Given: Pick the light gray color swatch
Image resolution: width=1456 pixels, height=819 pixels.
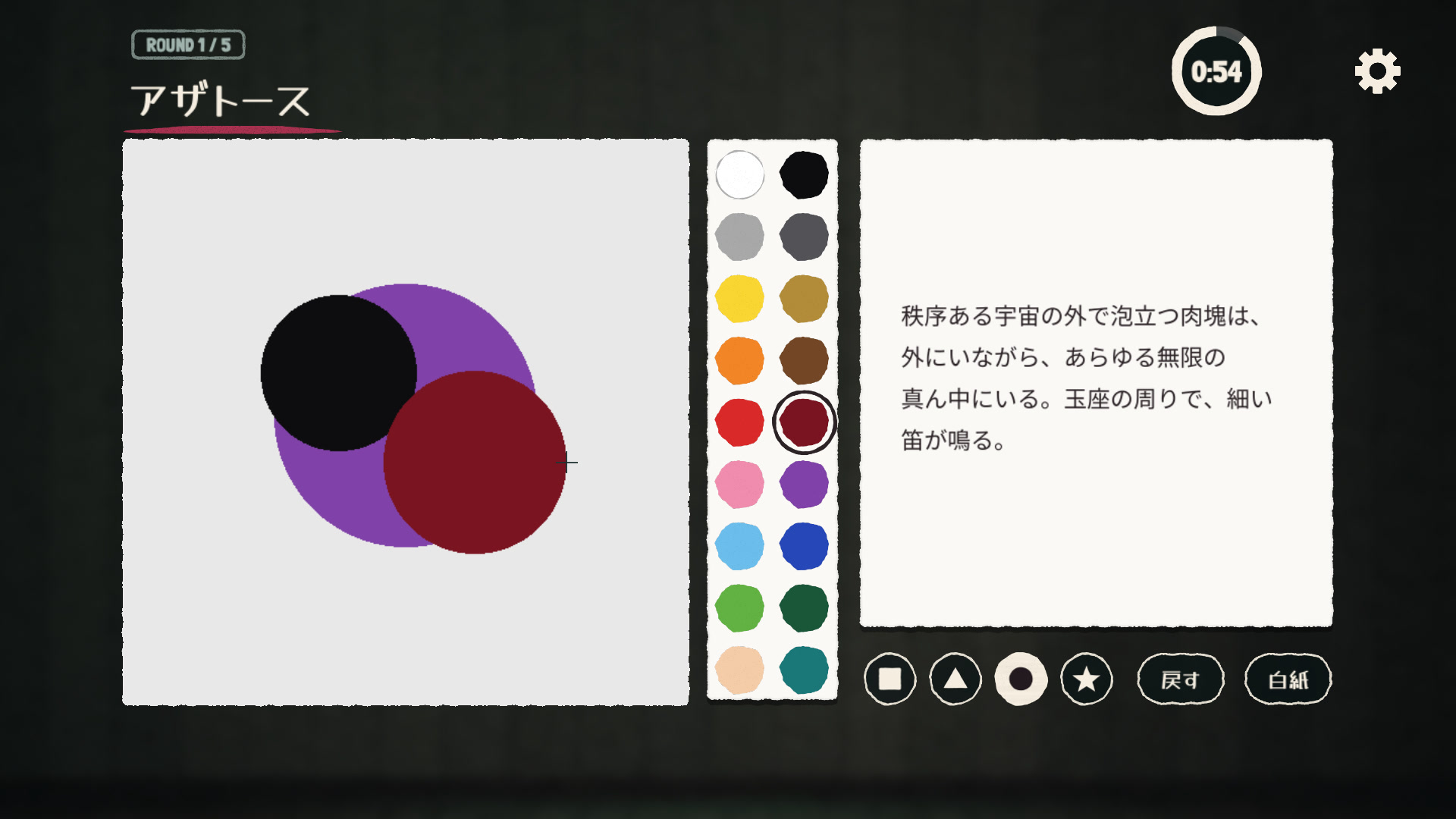Looking at the screenshot, I should (740, 237).
